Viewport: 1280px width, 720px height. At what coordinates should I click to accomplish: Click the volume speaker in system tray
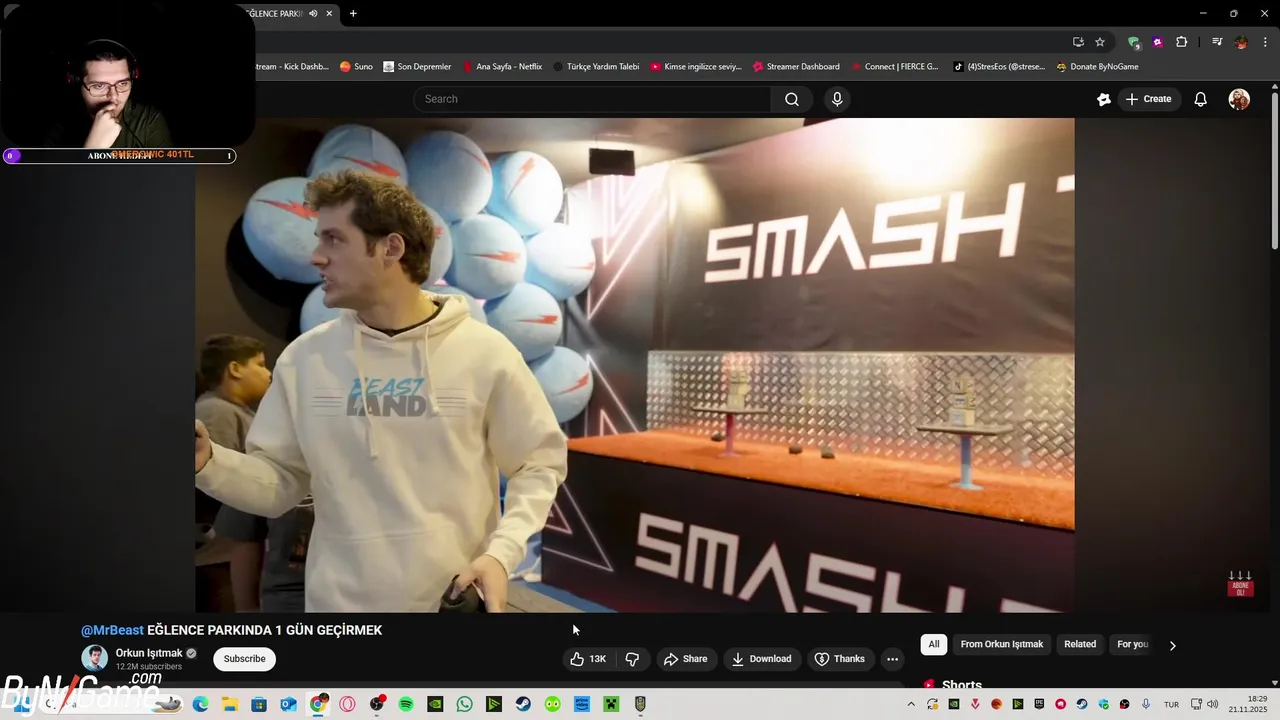coord(1214,704)
